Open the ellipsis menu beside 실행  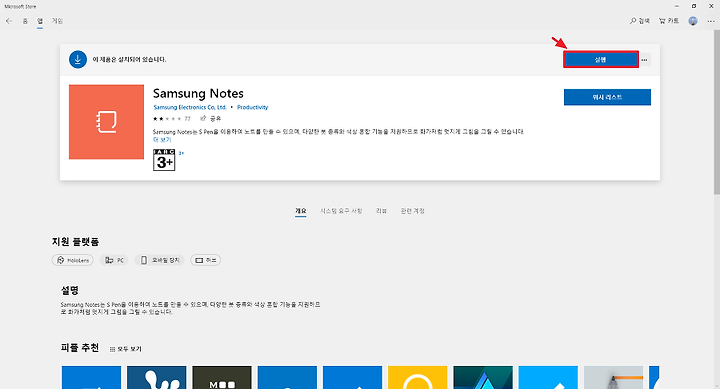pos(644,60)
